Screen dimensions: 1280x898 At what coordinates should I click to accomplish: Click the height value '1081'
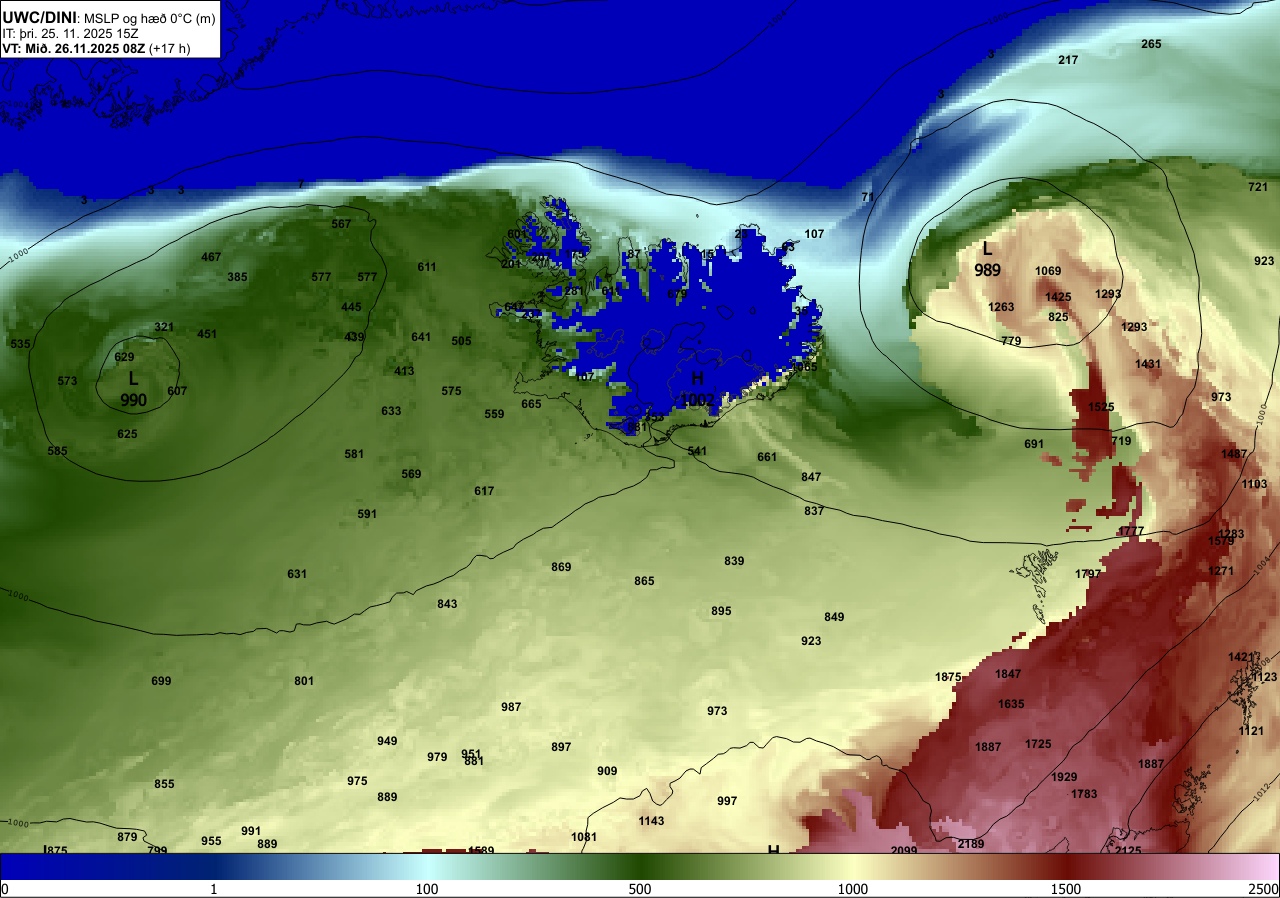[584, 837]
